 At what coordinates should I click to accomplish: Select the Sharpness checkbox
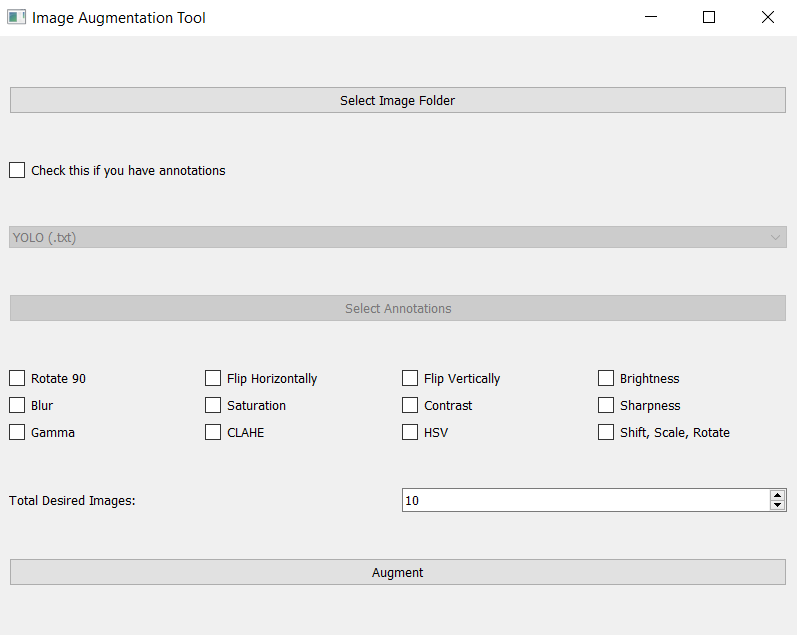pyautogui.click(x=606, y=405)
